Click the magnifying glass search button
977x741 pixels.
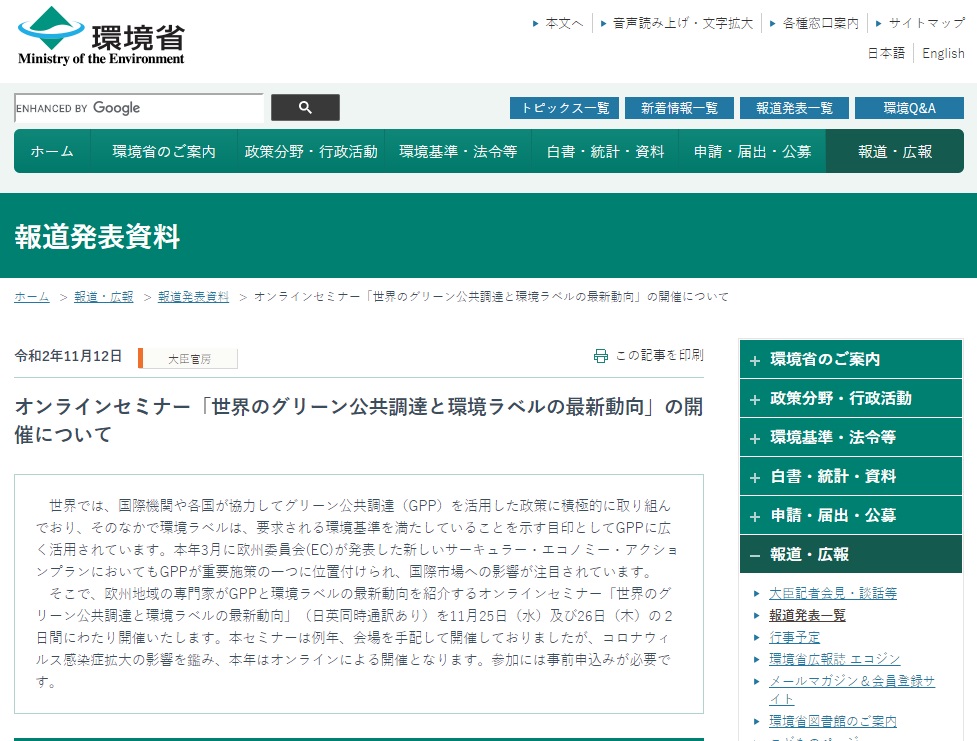pyautogui.click(x=305, y=108)
